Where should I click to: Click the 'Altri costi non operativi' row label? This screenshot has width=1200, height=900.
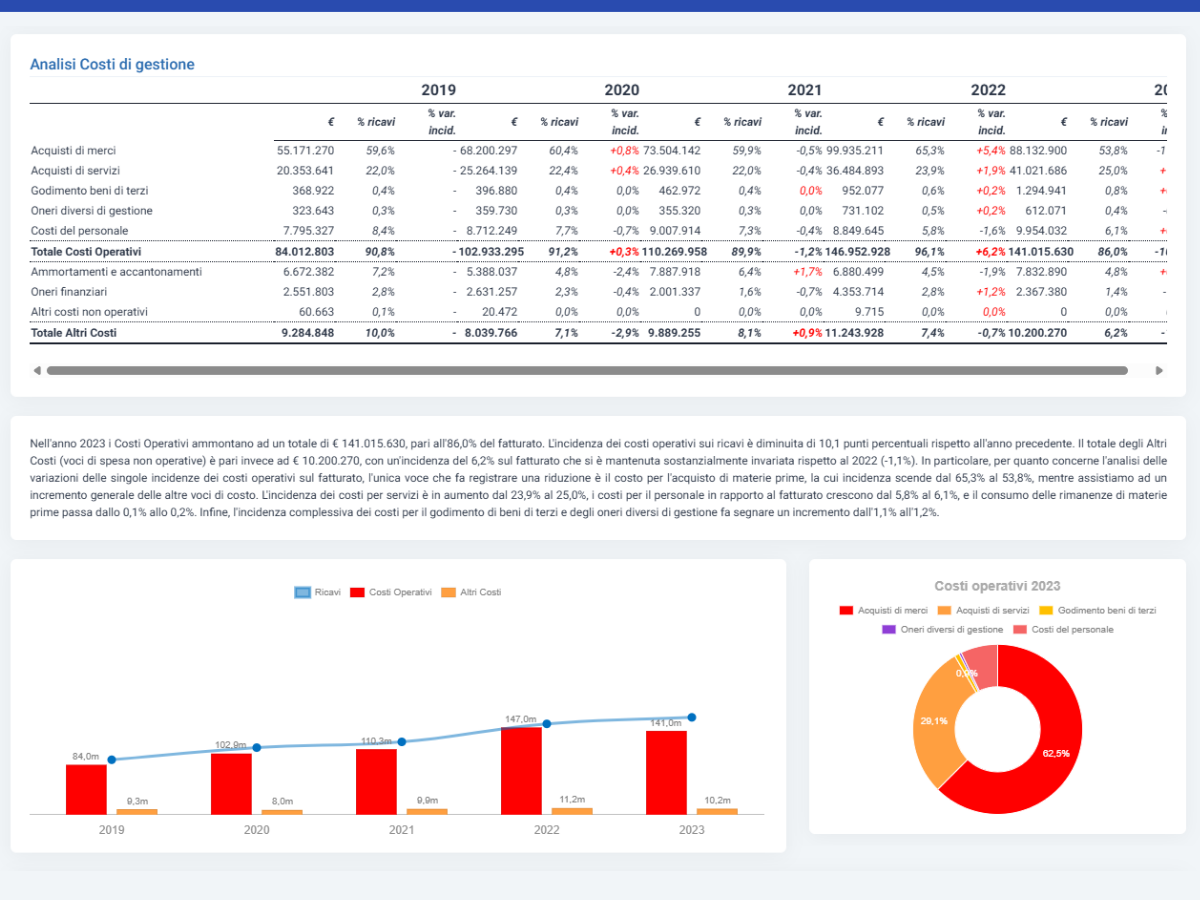pos(90,312)
